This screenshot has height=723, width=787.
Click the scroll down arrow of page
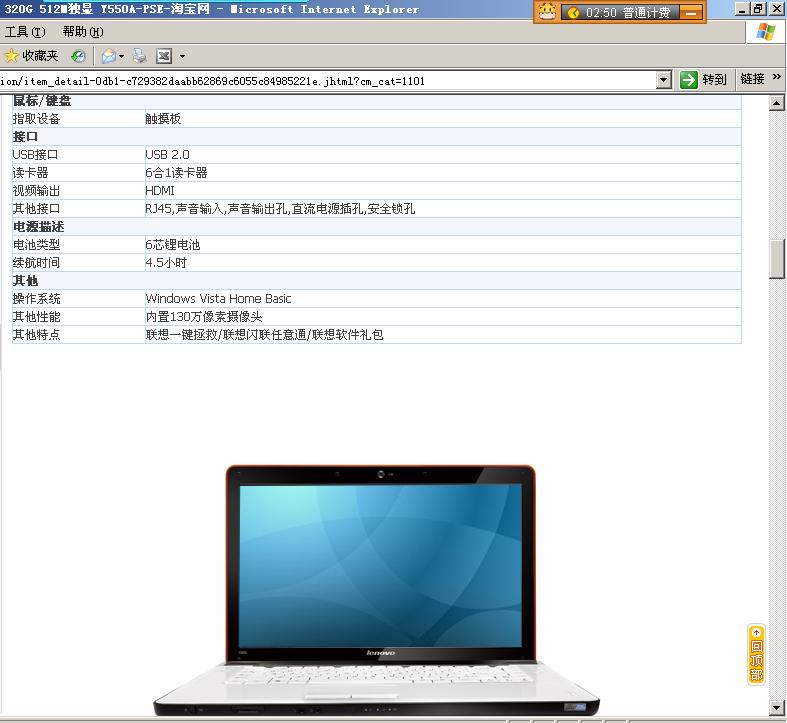pyautogui.click(x=776, y=708)
